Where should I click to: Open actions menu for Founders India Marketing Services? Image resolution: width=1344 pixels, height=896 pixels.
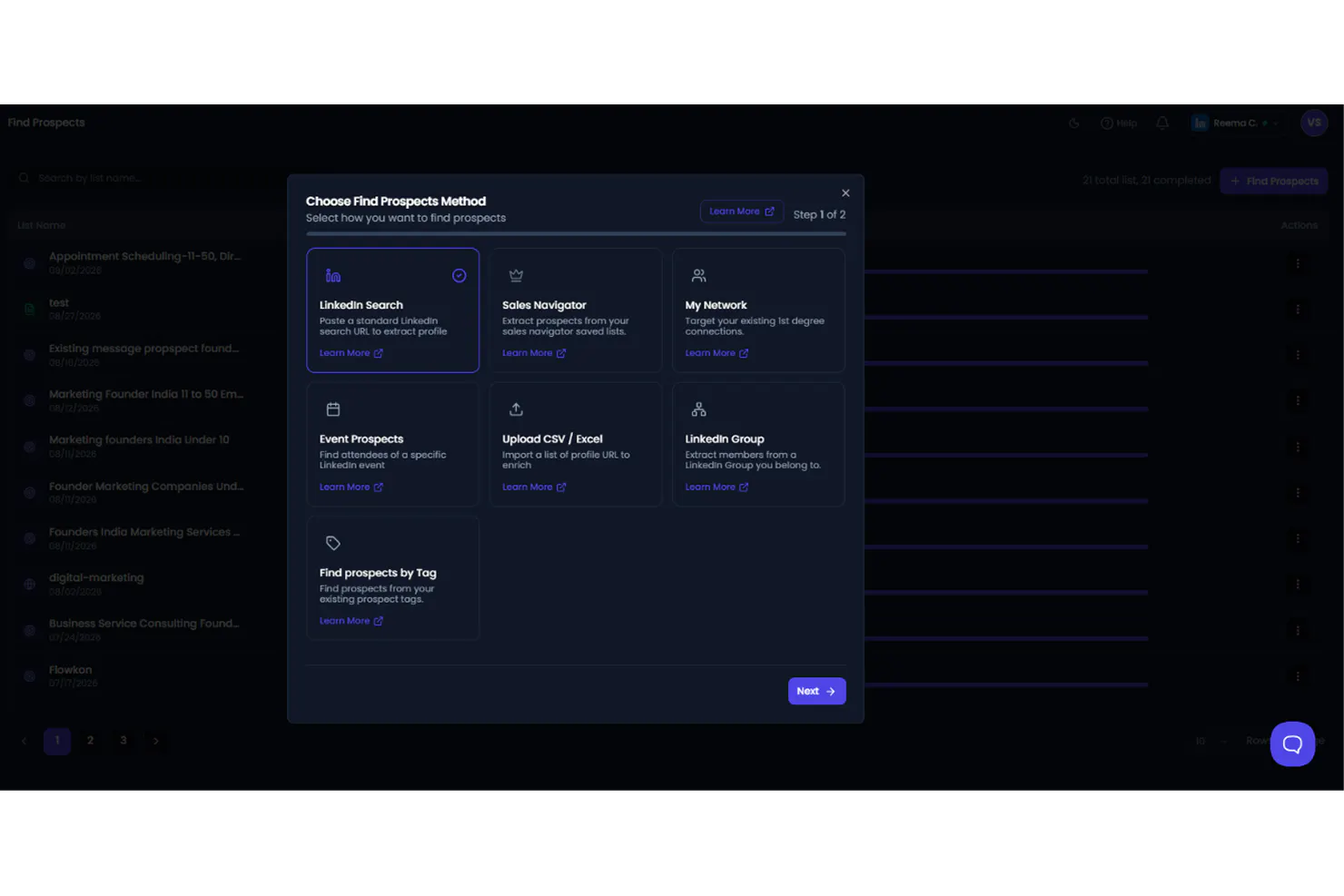click(x=1298, y=538)
